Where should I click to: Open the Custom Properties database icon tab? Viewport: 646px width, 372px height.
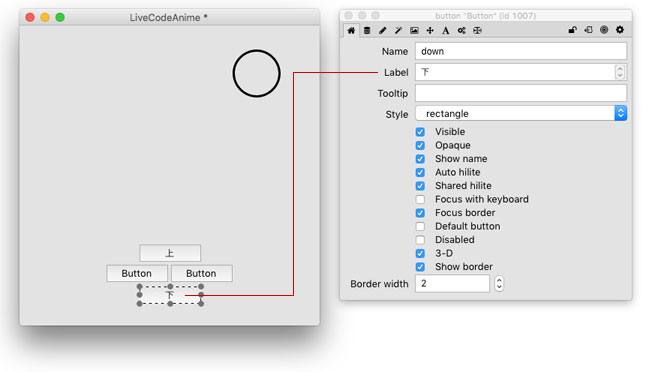coord(367,30)
